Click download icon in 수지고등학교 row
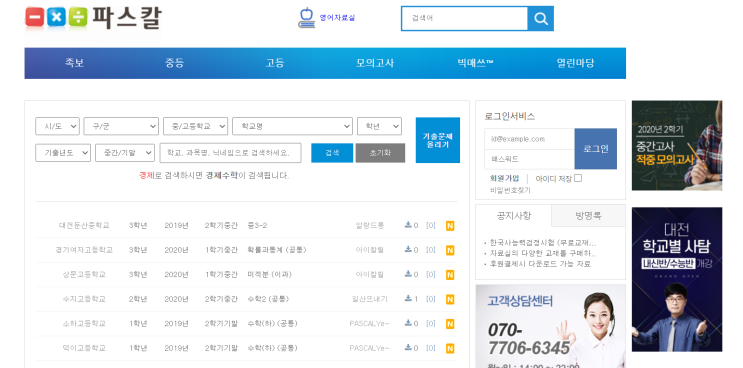The height and width of the screenshot is (368, 743). (408, 299)
